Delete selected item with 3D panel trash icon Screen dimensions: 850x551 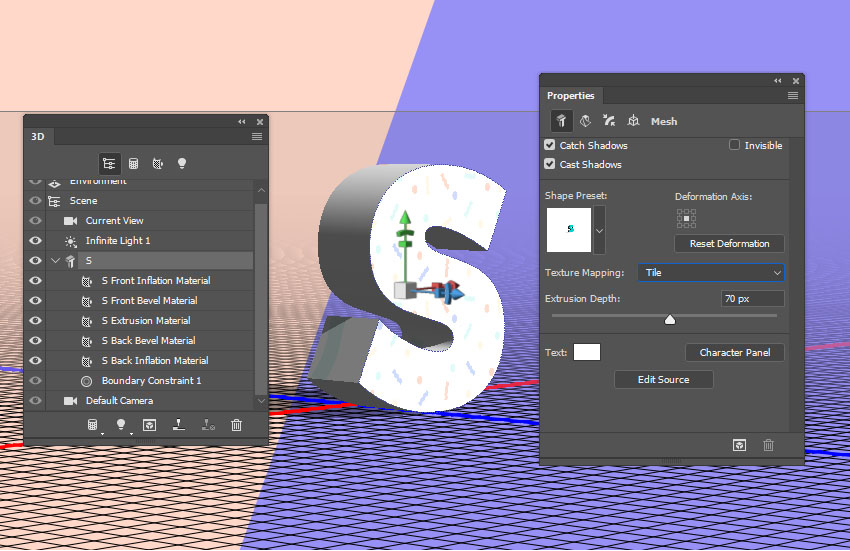[x=236, y=425]
